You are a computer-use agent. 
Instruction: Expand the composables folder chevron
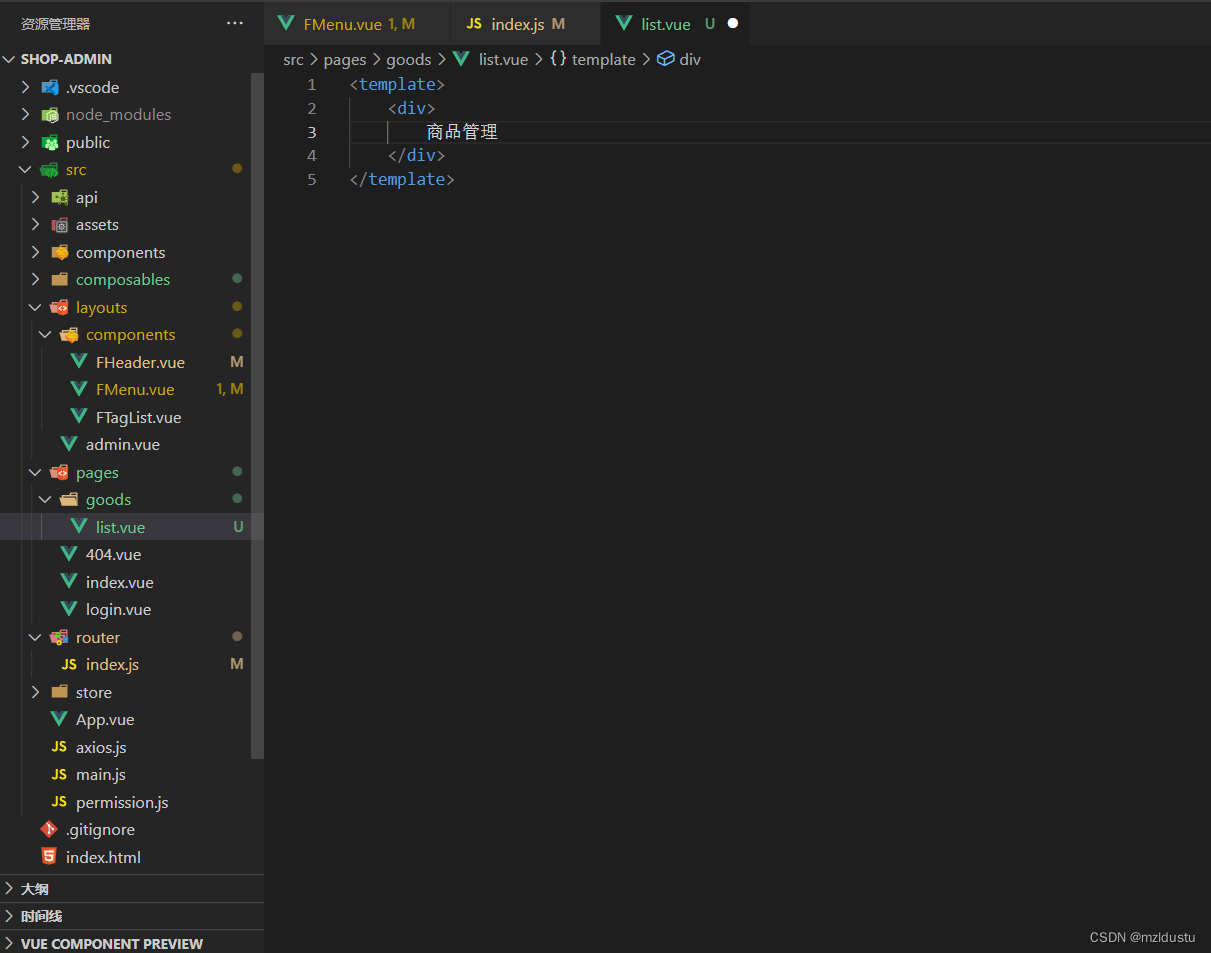point(36,279)
